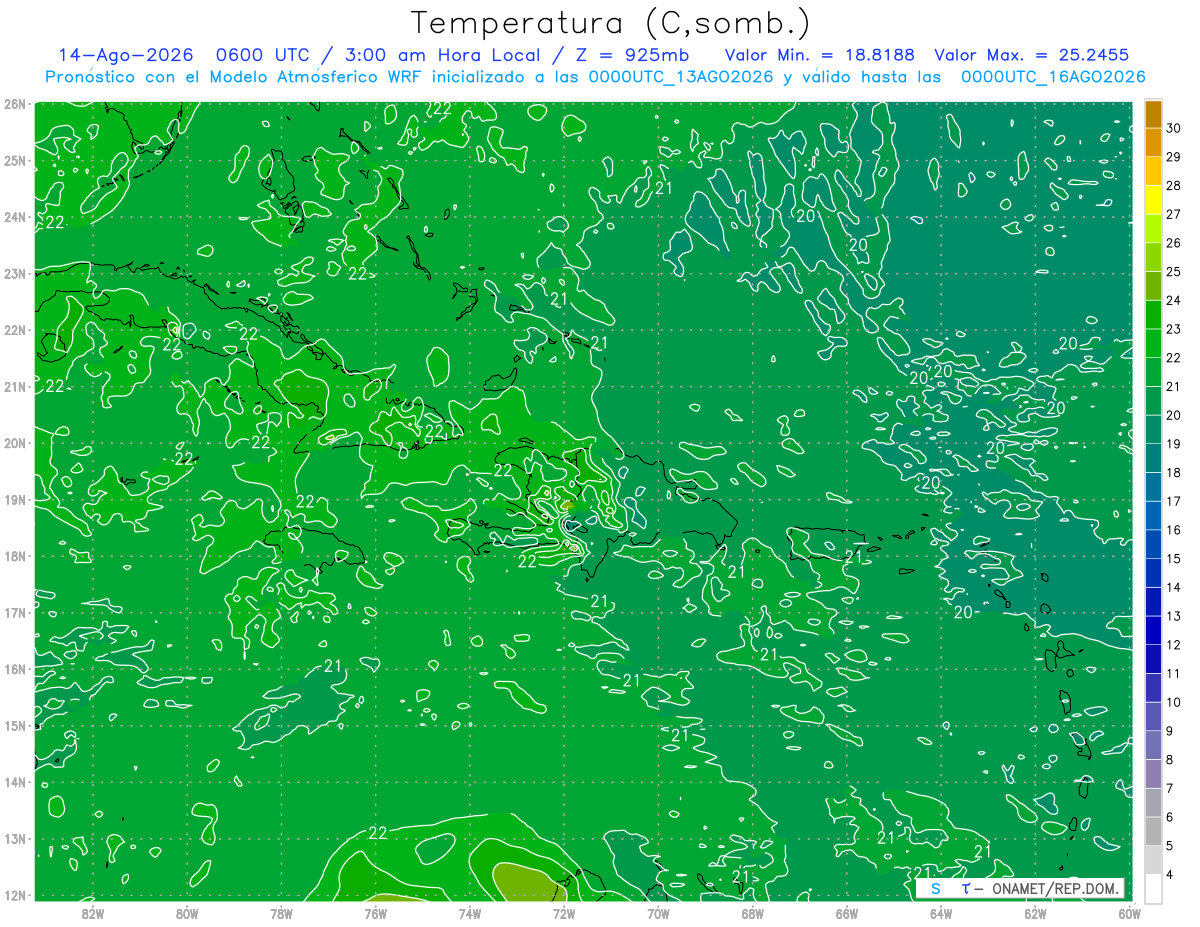The image size is (1200, 927).
Task: Click the 82W longitude axis label
Action: 92,912
